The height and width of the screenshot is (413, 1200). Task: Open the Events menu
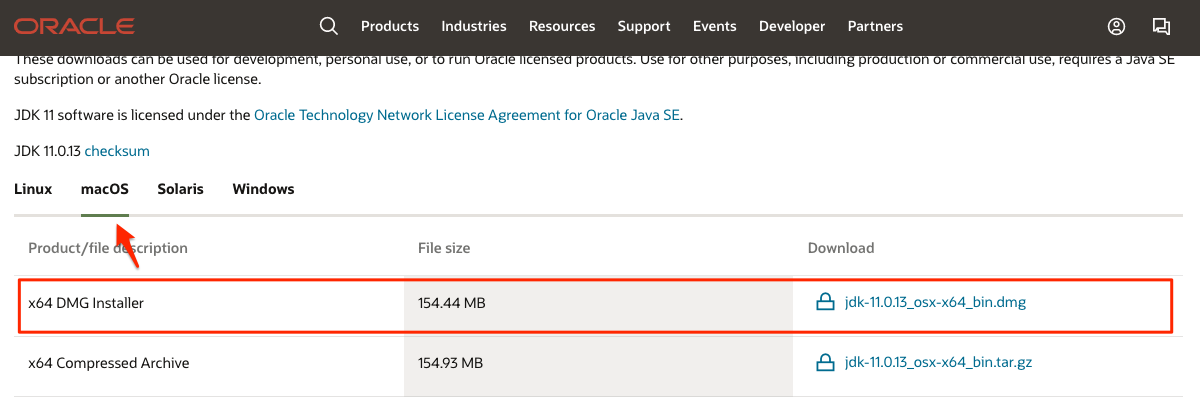715,26
